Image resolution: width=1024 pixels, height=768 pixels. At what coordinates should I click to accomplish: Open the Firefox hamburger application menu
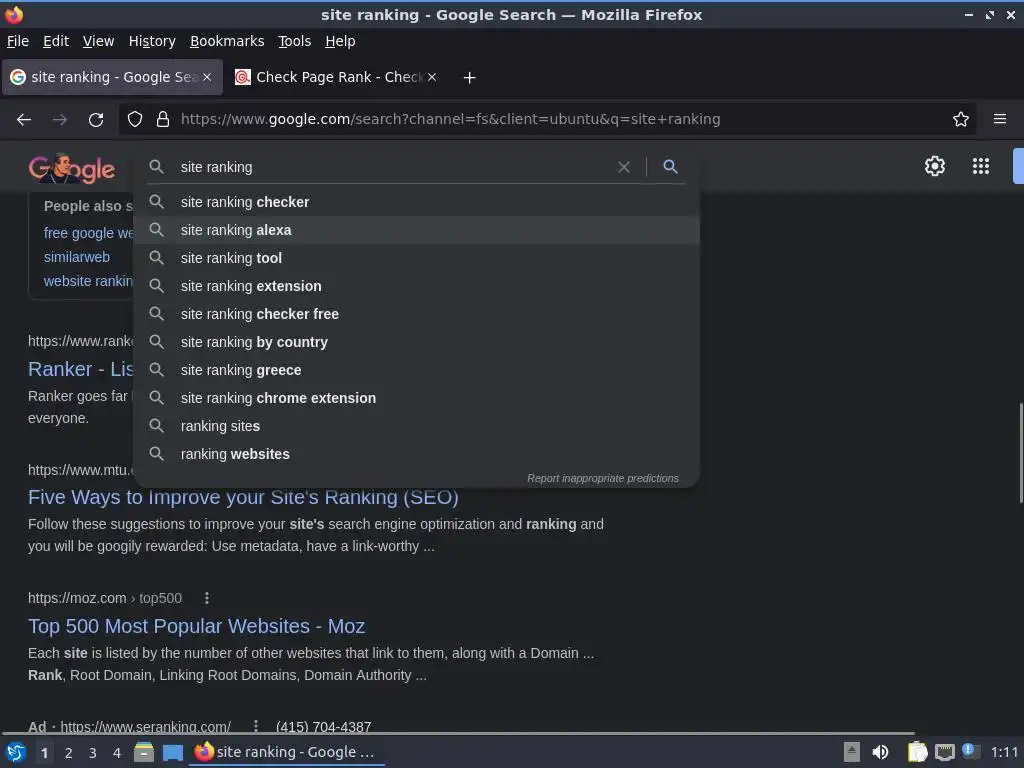tap(1000, 119)
